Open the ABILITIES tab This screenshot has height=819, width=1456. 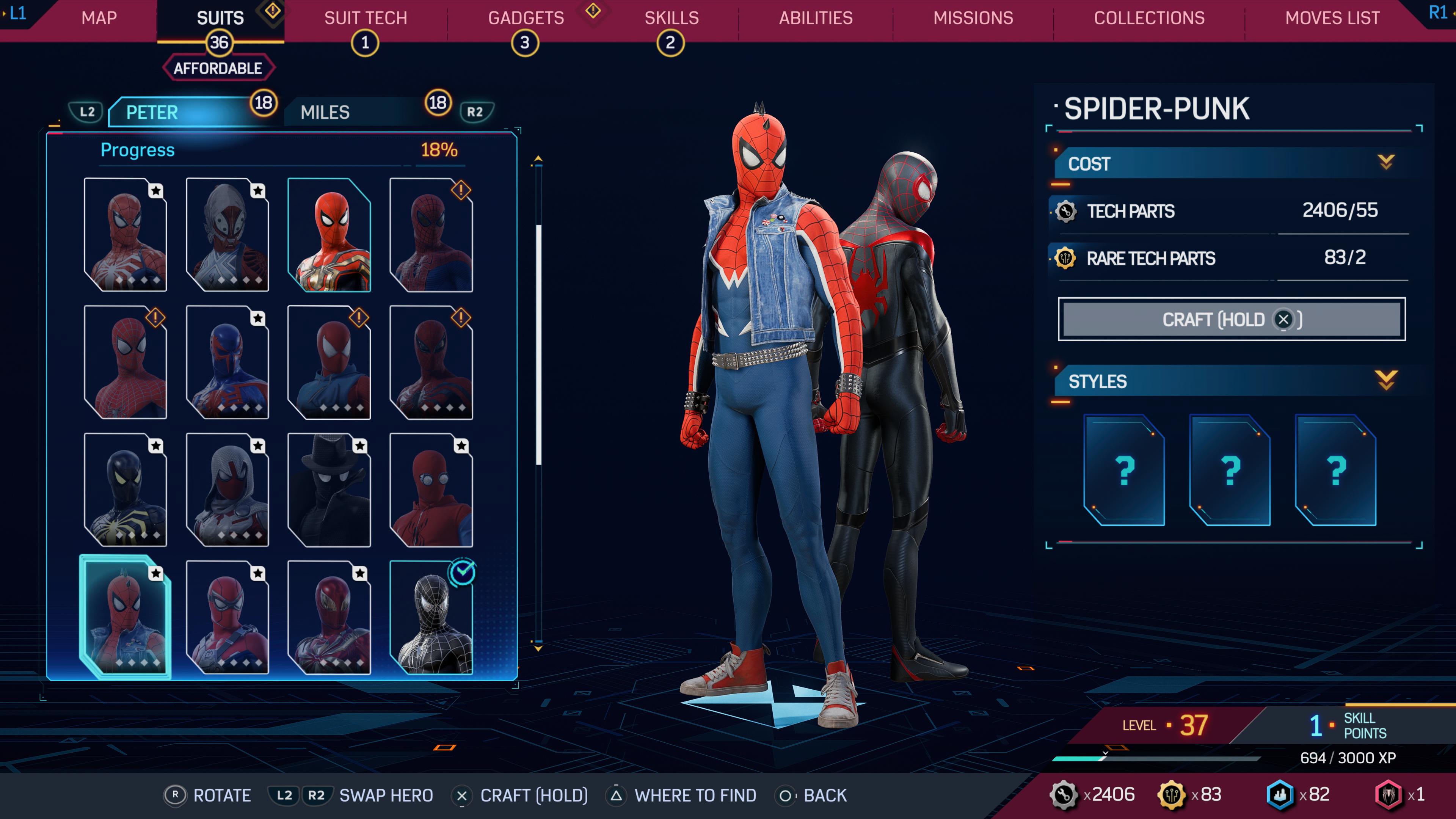[x=816, y=18]
